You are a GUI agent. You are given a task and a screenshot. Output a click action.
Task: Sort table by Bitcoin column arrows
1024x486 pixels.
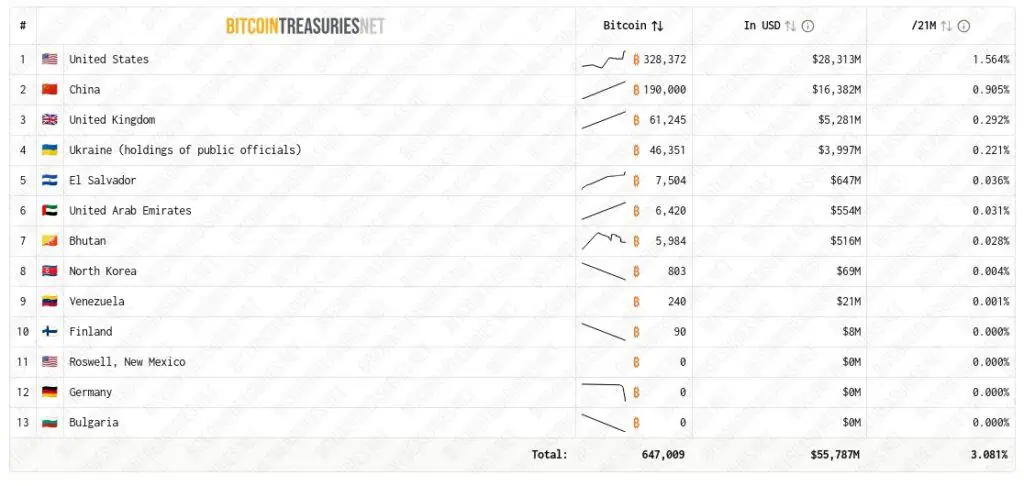[x=657, y=26]
